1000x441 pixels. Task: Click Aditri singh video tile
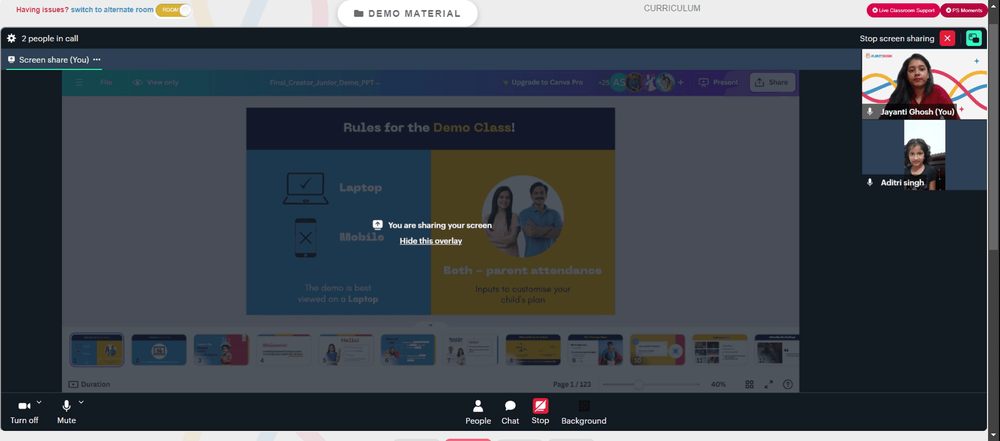tap(924, 155)
